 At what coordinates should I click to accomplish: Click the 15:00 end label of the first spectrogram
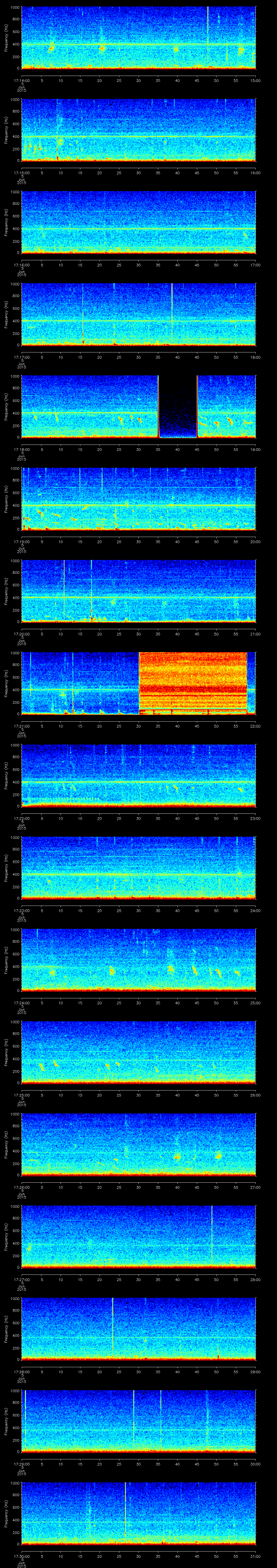coord(255,80)
